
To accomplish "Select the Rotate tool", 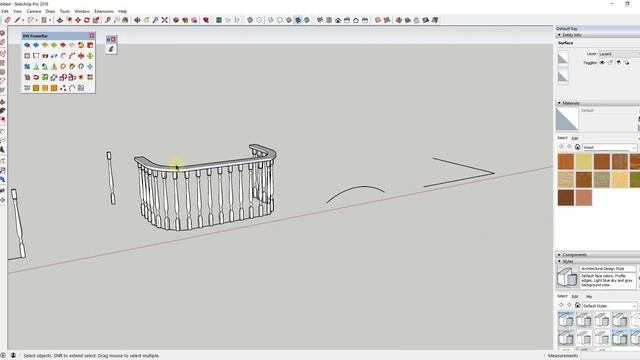I will (x=87, y=20).
